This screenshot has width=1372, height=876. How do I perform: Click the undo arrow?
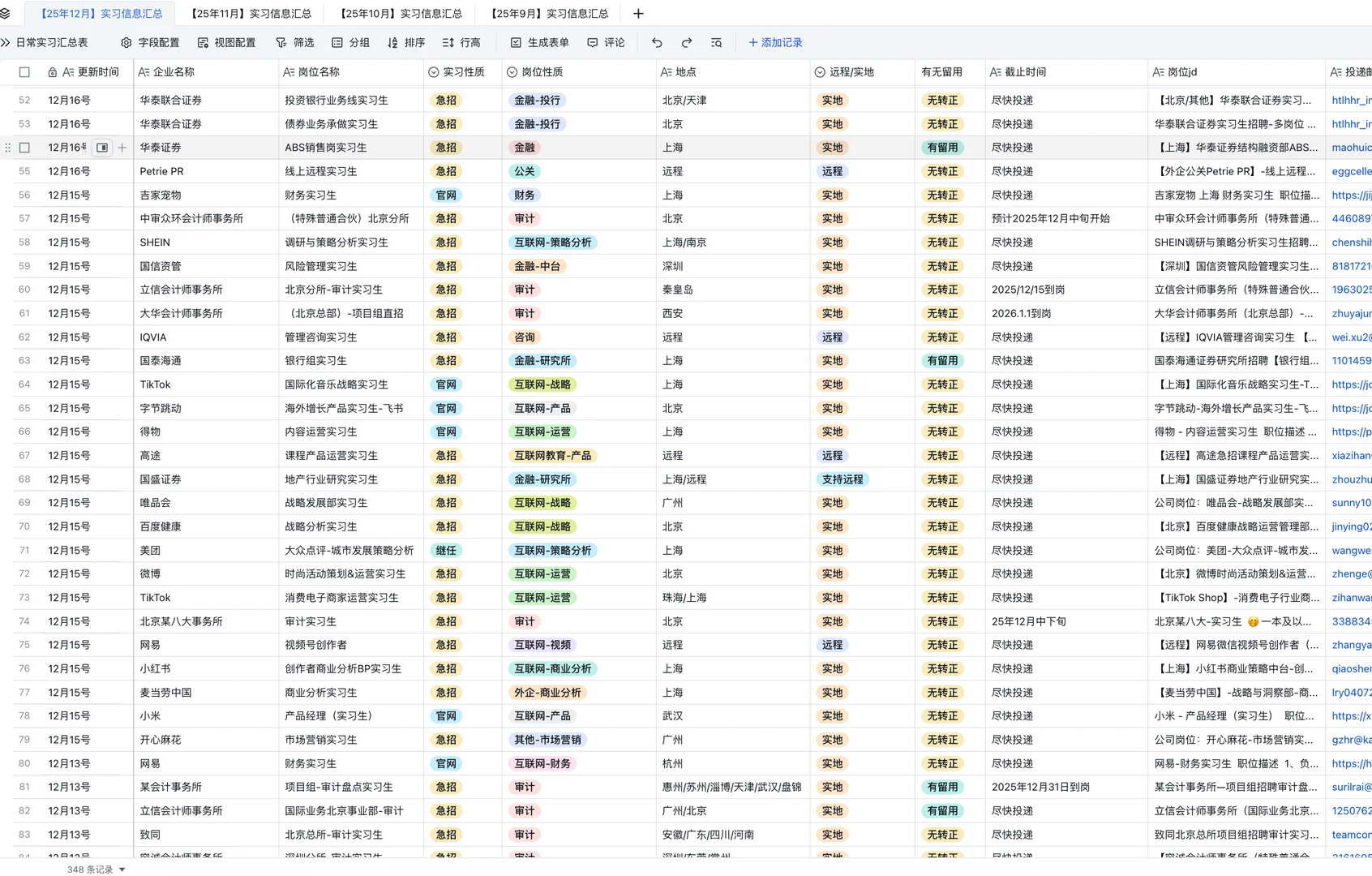pos(657,43)
